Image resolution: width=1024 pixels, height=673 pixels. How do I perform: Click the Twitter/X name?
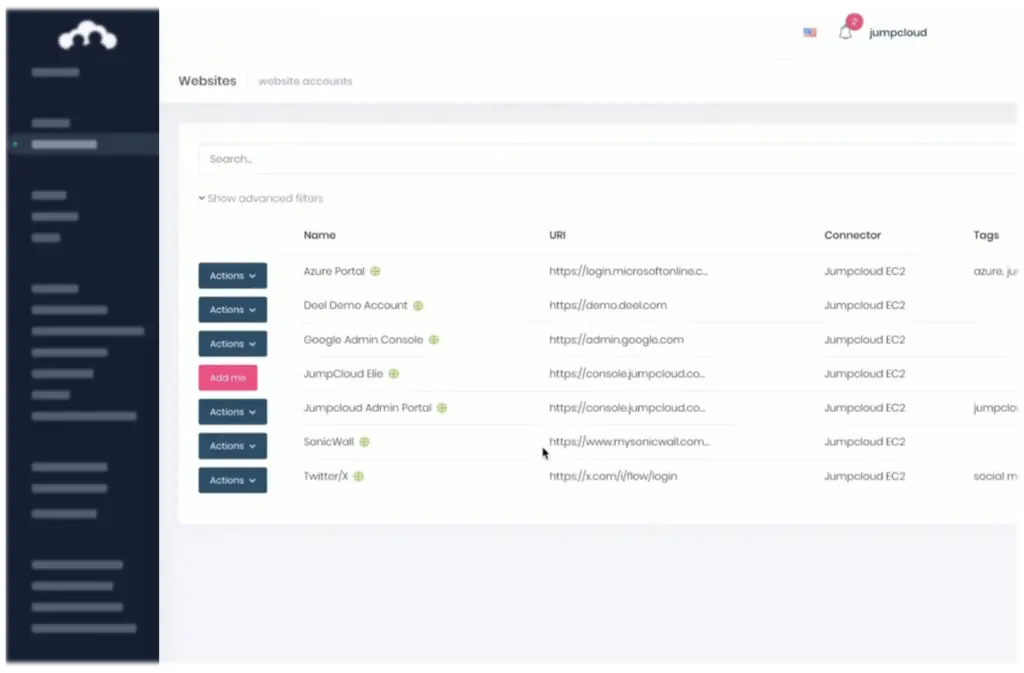(325, 476)
